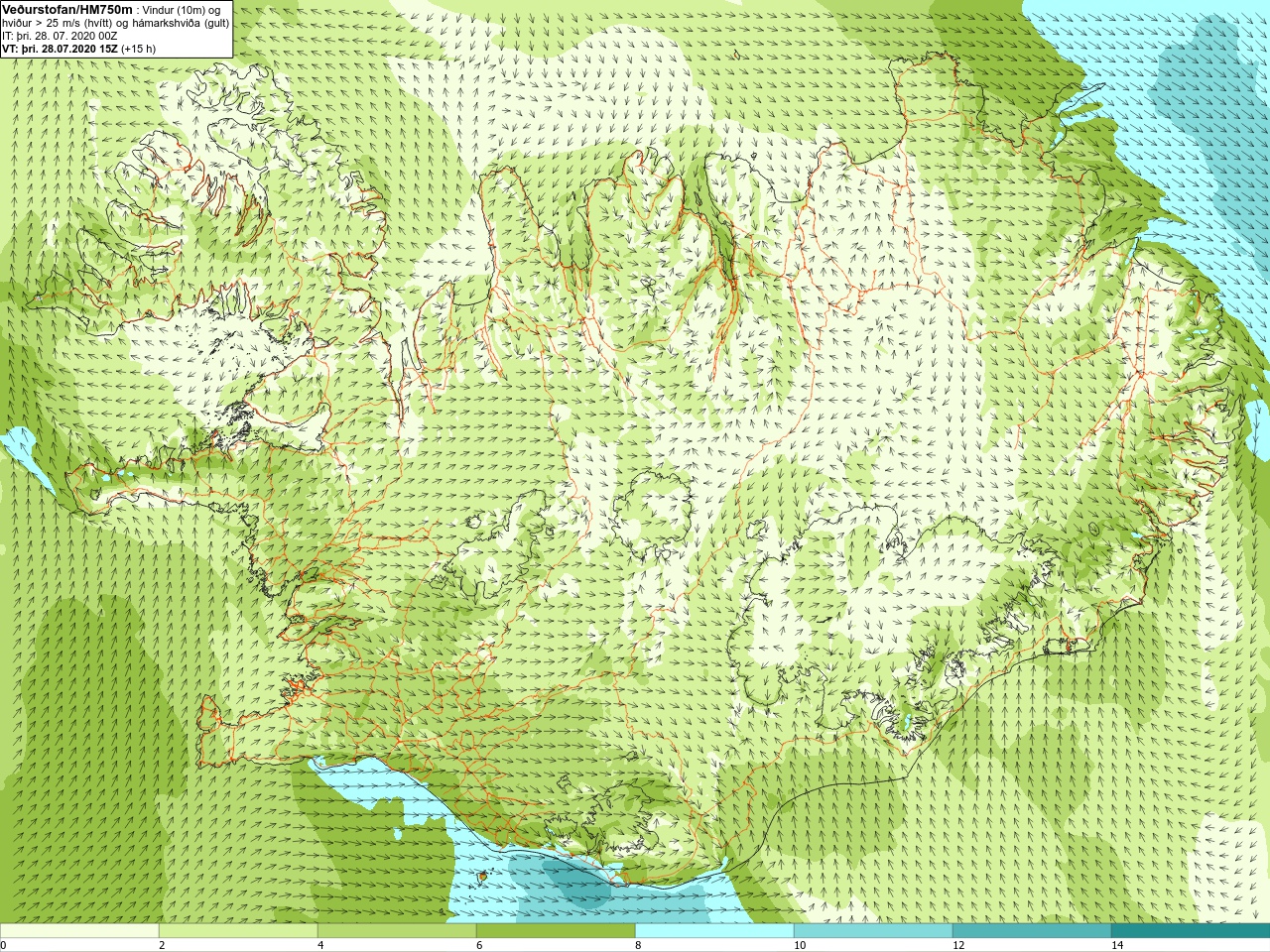Click the legend scale label '0'

3,945
